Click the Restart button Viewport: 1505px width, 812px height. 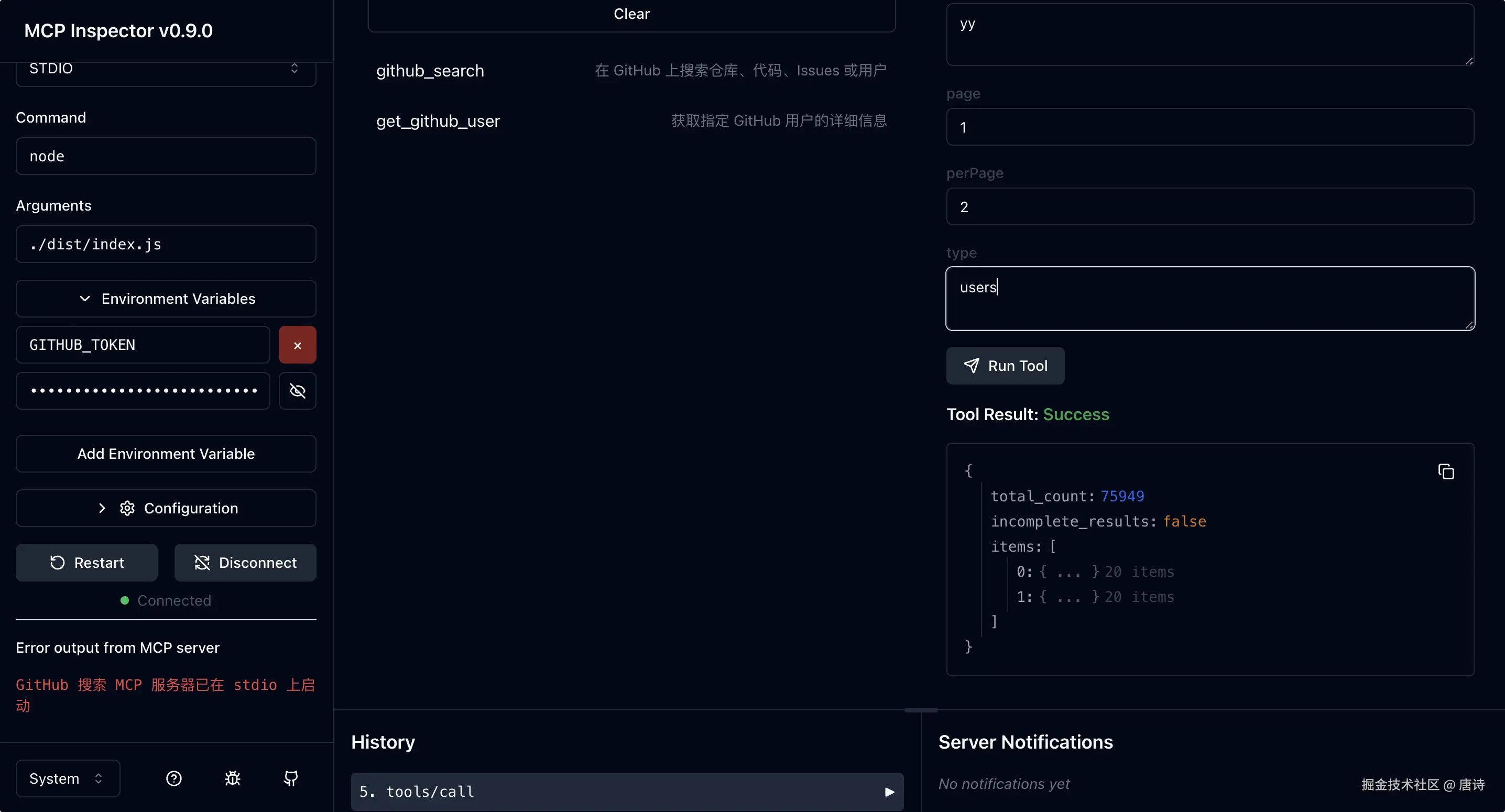point(86,563)
